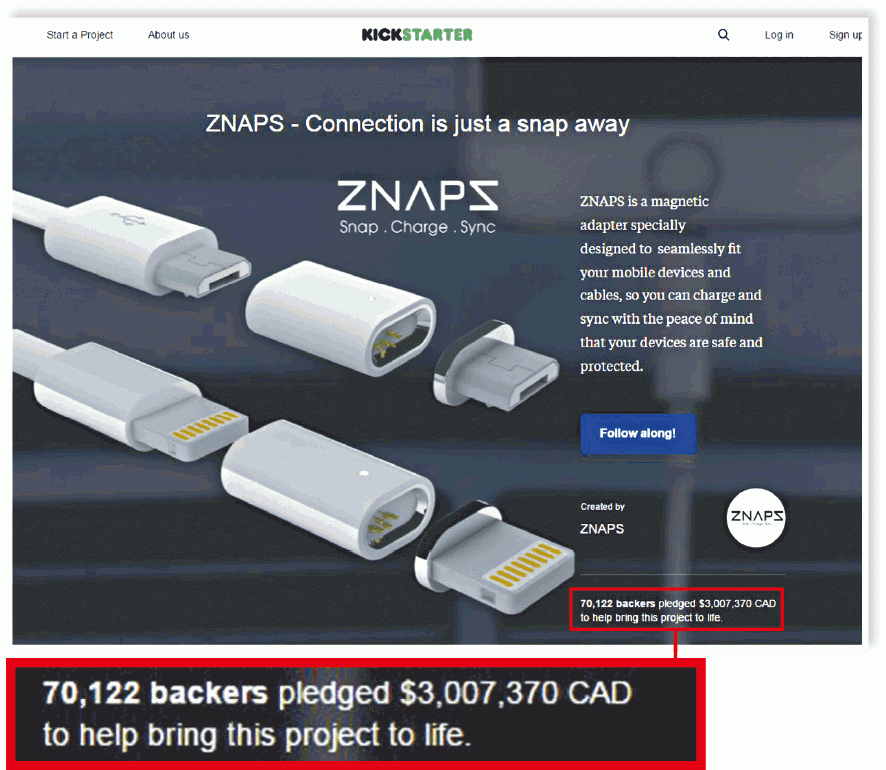Click the Sign up link
The image size is (886, 770).
845,35
